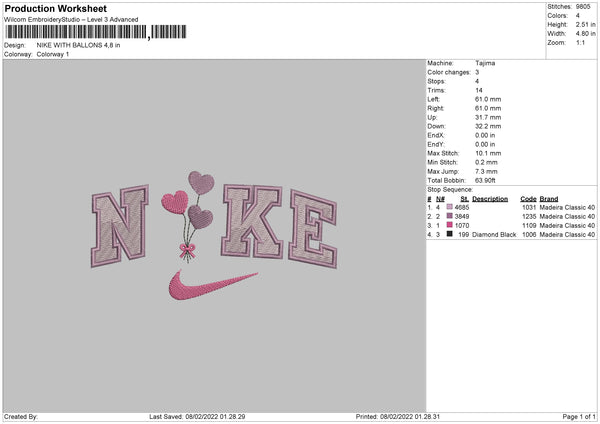Select the Diamond Black stop sequence row
The image size is (600, 424).
[510, 234]
